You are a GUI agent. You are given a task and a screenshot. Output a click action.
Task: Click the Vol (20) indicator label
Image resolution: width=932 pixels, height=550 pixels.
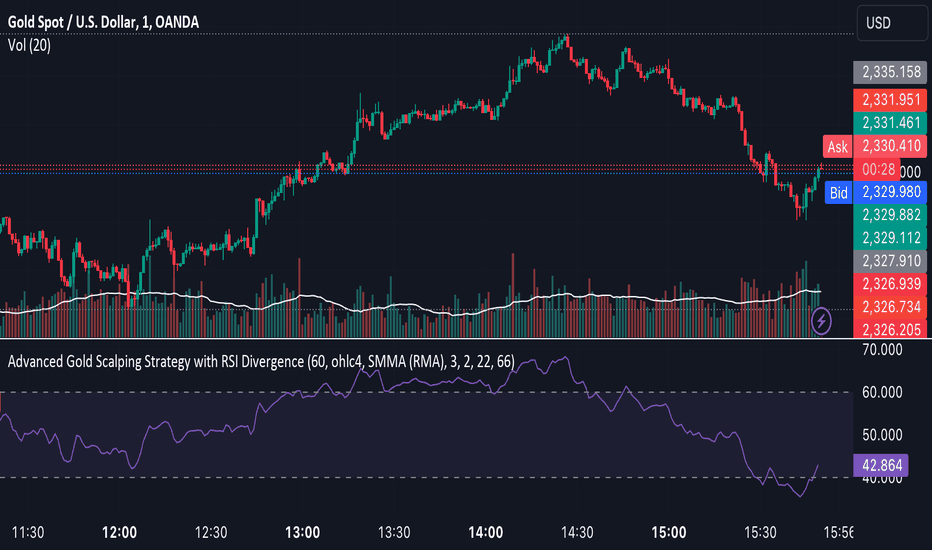29,45
